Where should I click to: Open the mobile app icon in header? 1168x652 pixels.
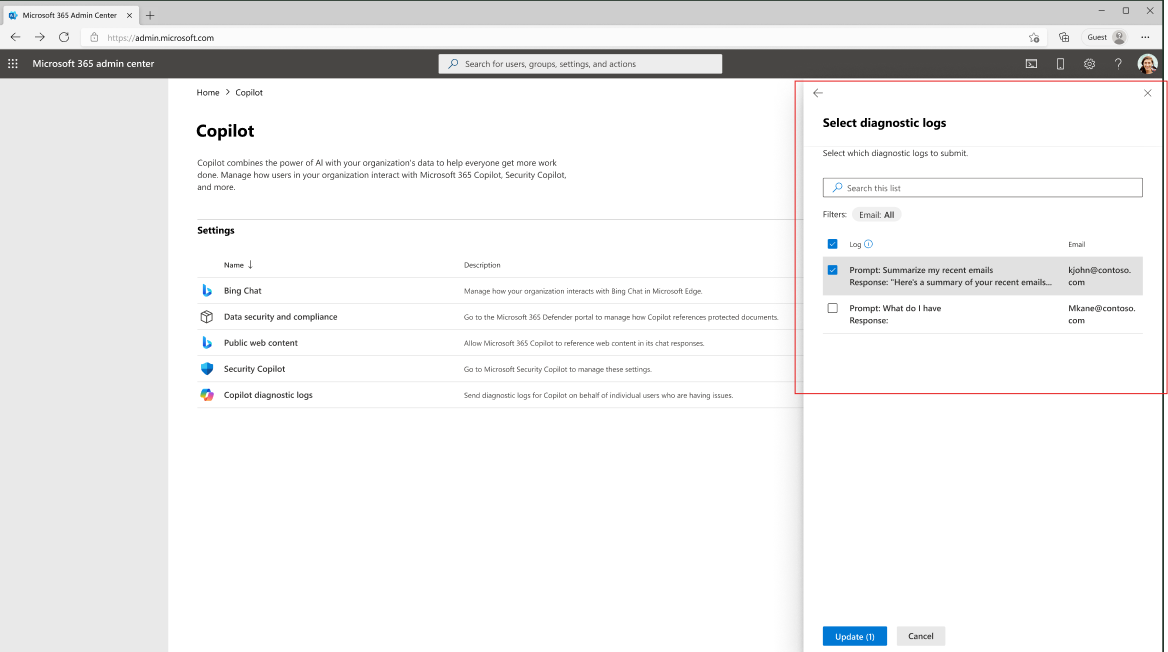pos(1060,64)
